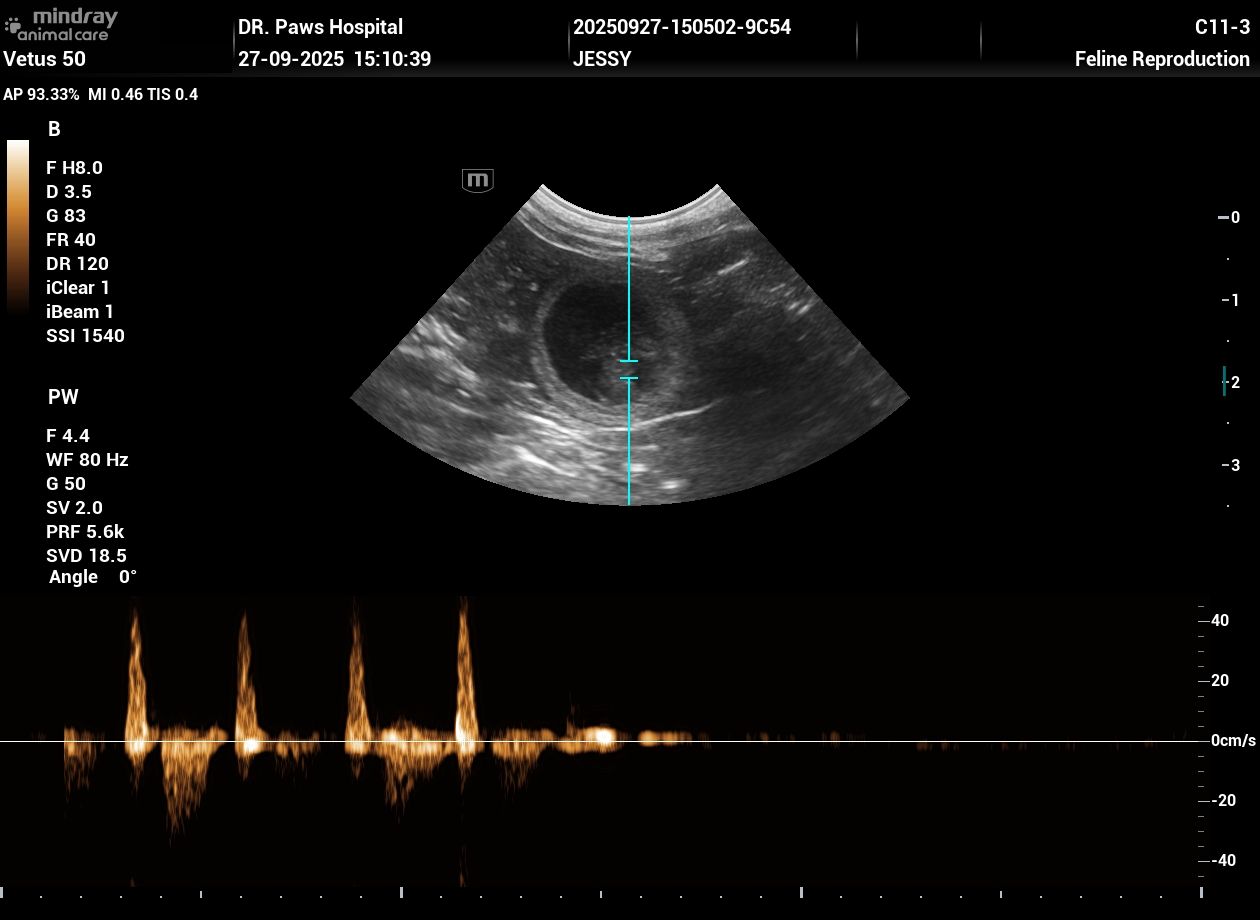Click the WF 80 Hz wall filter value

[x=87, y=460]
